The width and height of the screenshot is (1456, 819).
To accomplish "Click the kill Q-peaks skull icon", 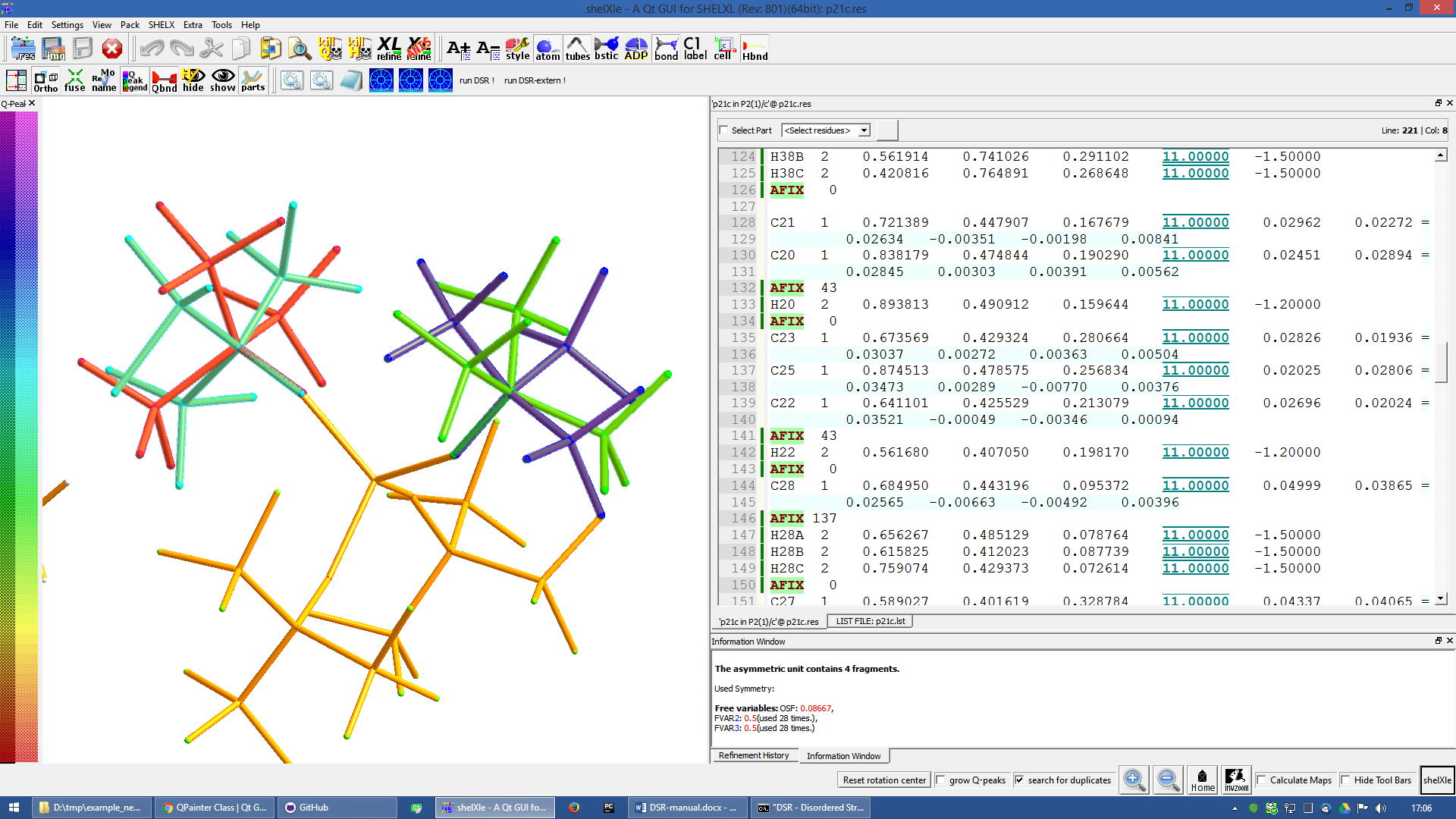I will tap(330, 49).
